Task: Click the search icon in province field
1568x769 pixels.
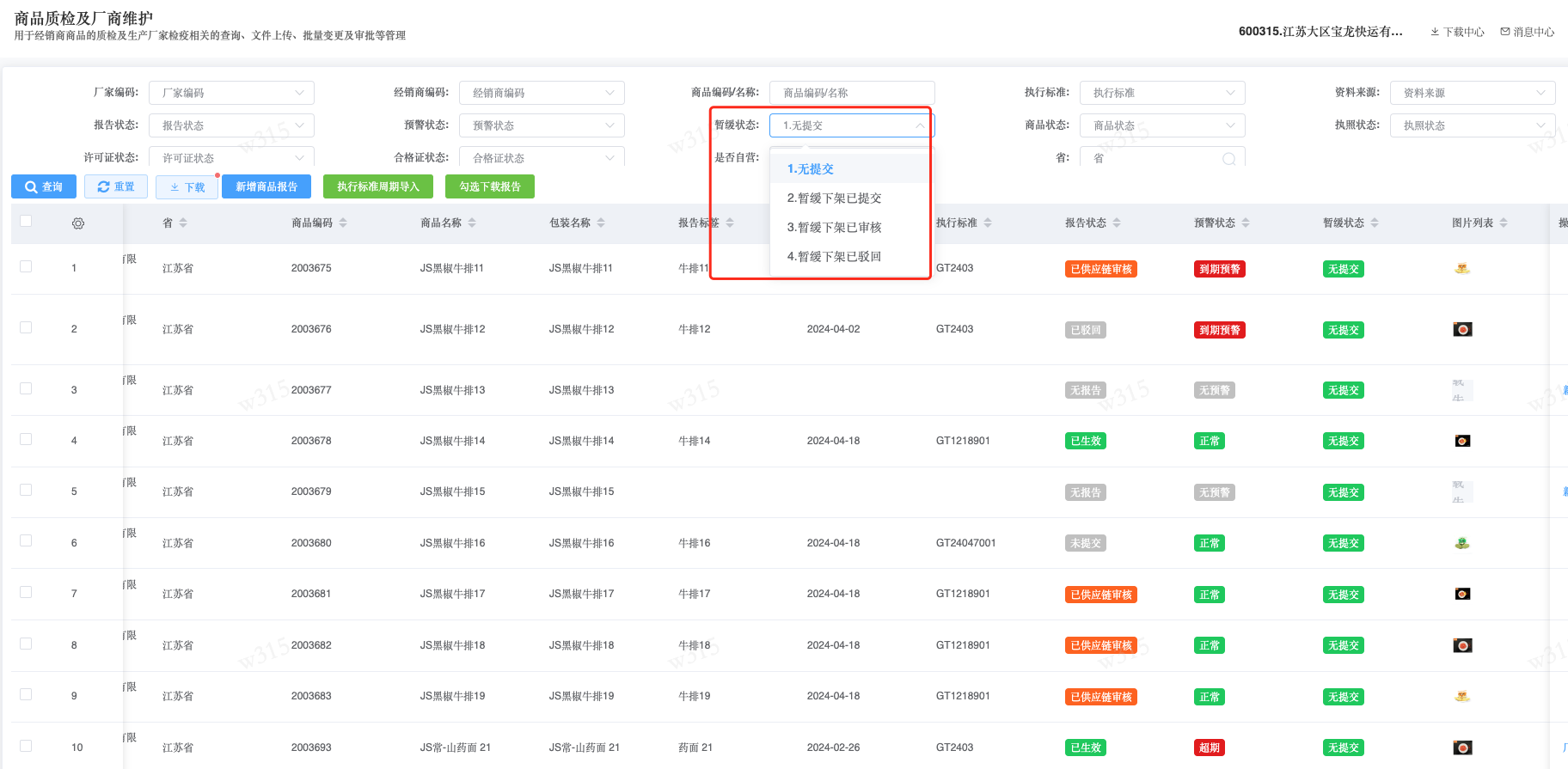Action: point(1228,159)
